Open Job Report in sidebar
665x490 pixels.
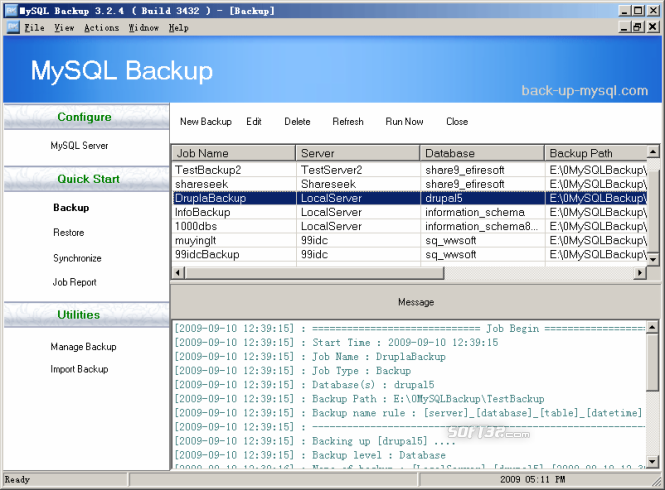(x=74, y=282)
